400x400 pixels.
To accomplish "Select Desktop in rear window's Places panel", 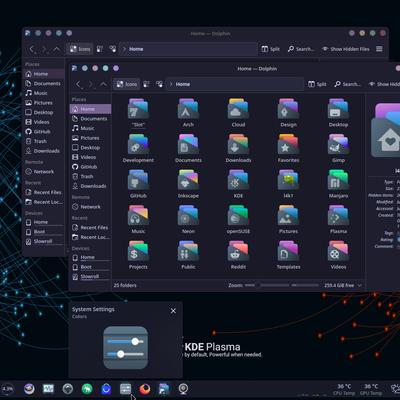I will point(44,112).
